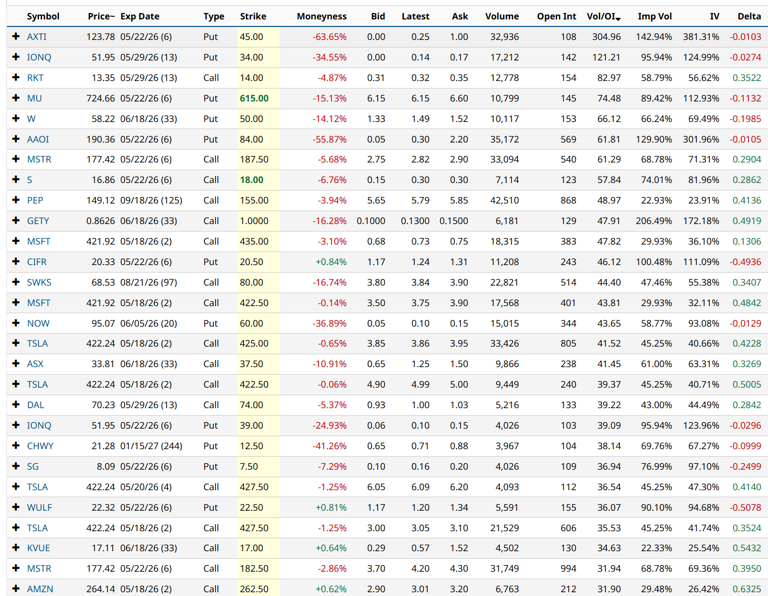Open the GETY symbol link
Screen dimensions: 768x596
[38, 221]
